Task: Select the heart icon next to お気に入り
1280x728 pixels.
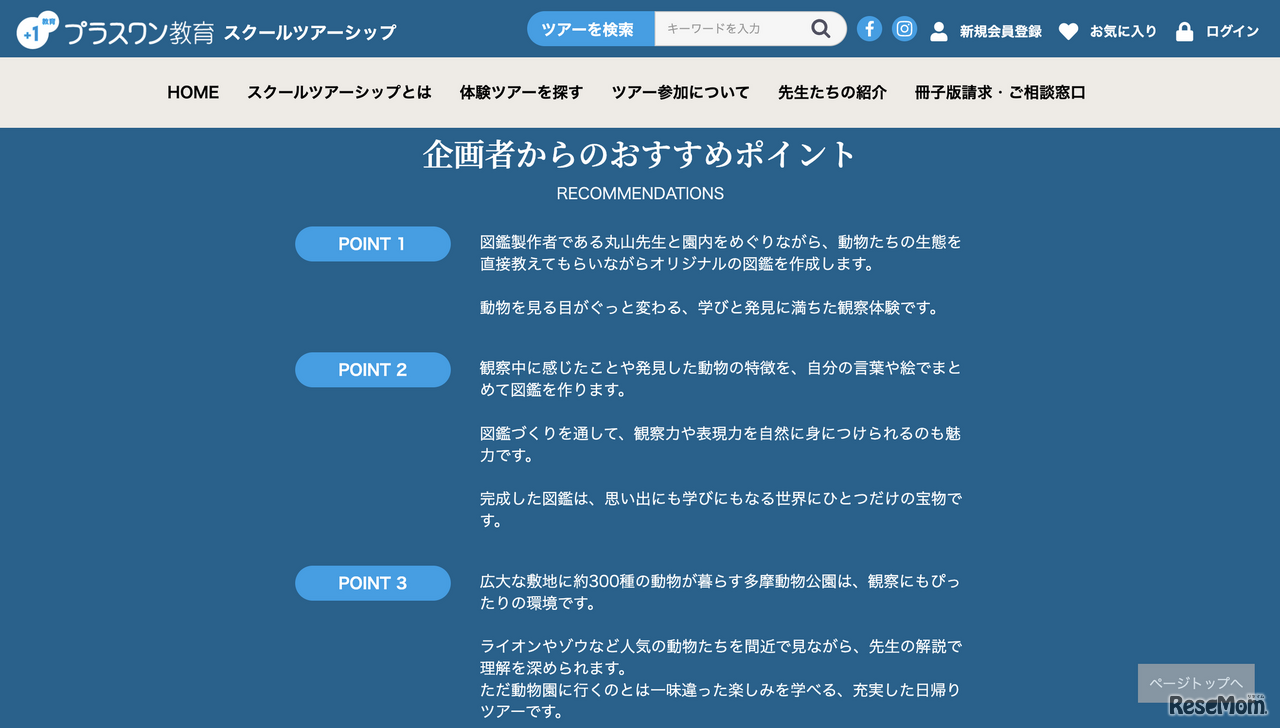Action: click(1071, 28)
